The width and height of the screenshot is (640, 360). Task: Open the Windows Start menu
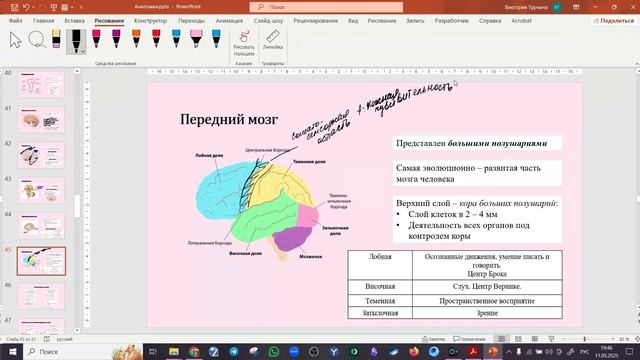coord(12,351)
